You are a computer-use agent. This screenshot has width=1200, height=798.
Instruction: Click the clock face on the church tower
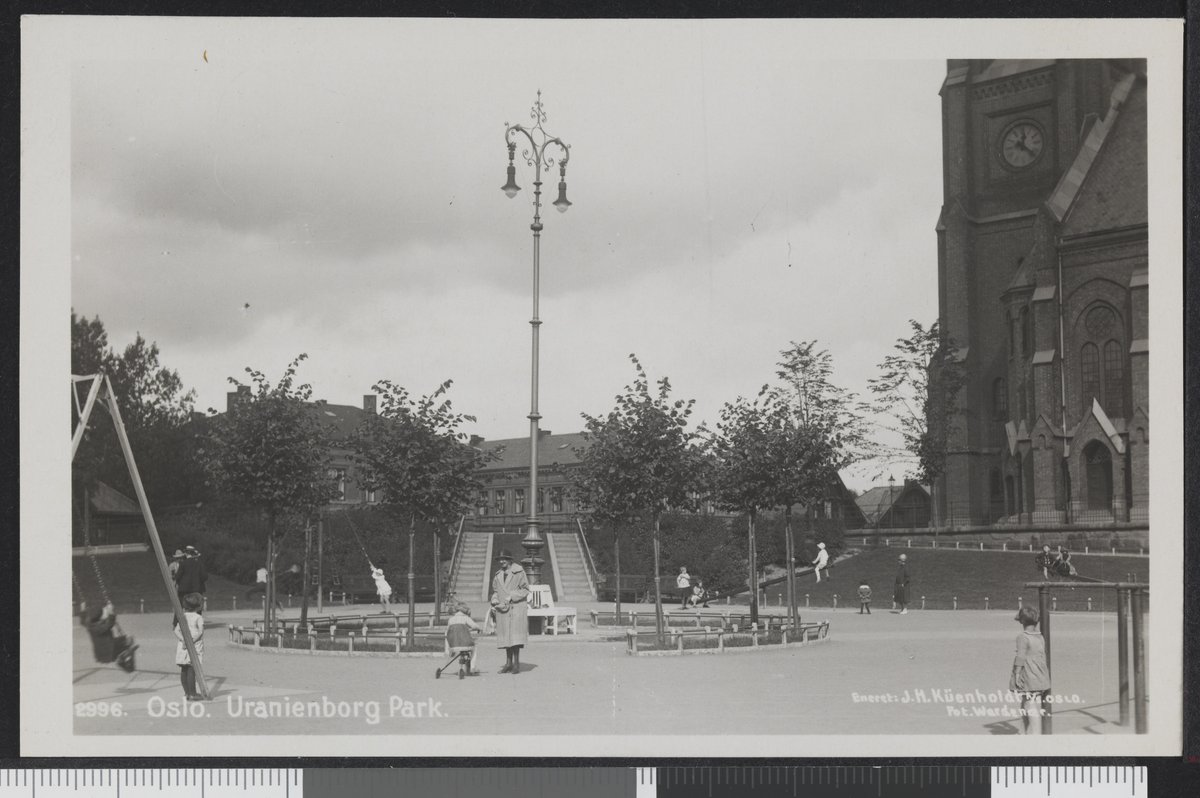click(x=1022, y=145)
